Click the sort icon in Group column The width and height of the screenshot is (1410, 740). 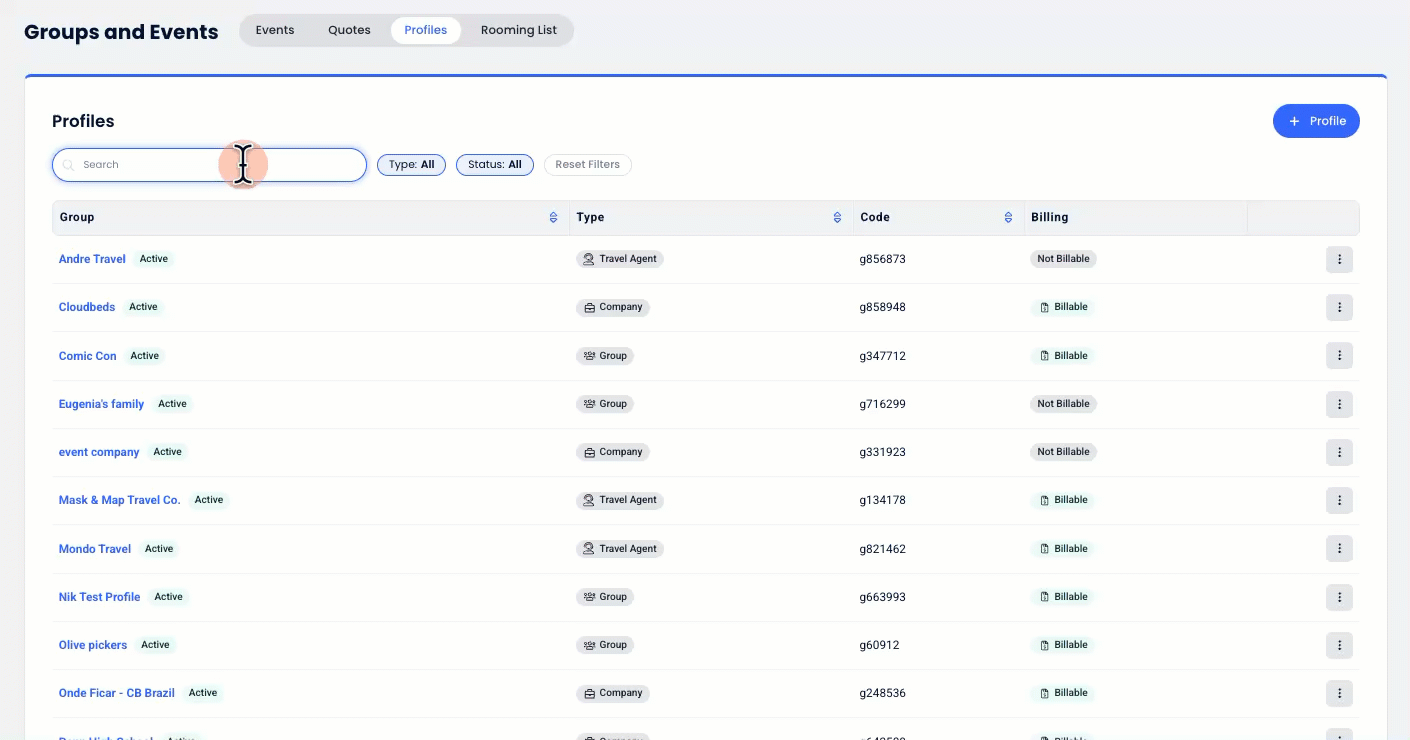[553, 218]
